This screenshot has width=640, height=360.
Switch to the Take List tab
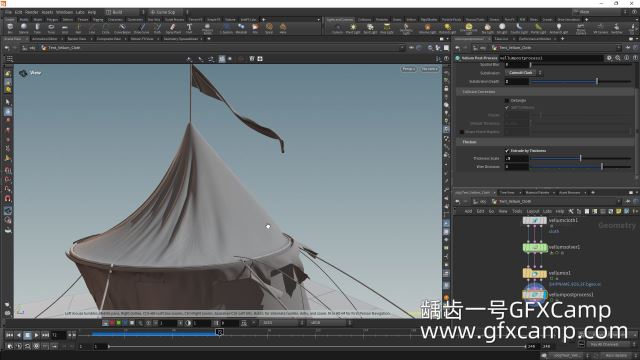[x=501, y=39]
